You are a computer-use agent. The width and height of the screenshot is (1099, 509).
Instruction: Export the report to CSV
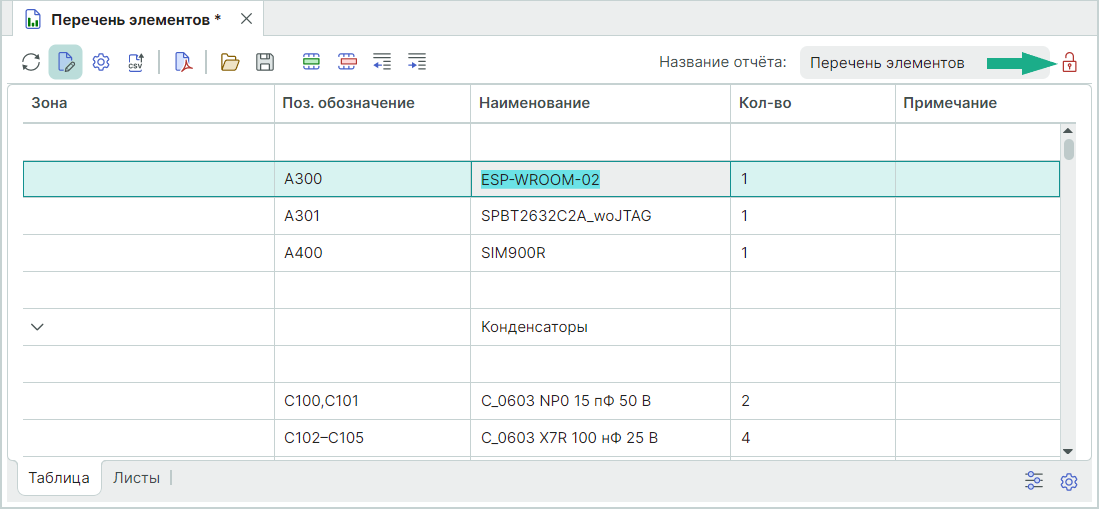point(135,62)
